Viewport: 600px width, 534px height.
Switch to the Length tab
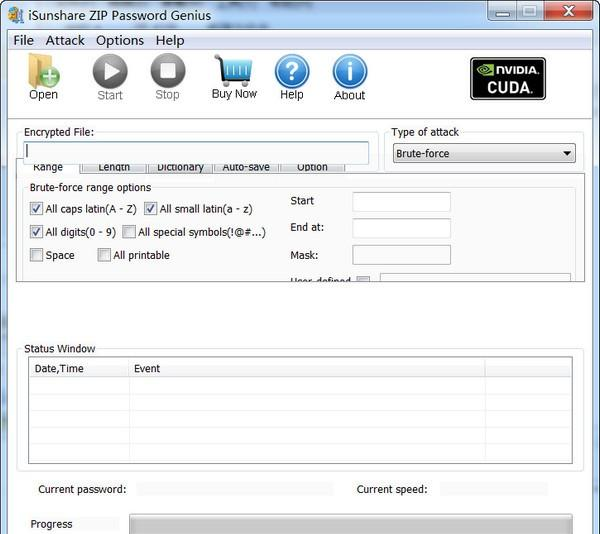(x=114, y=168)
